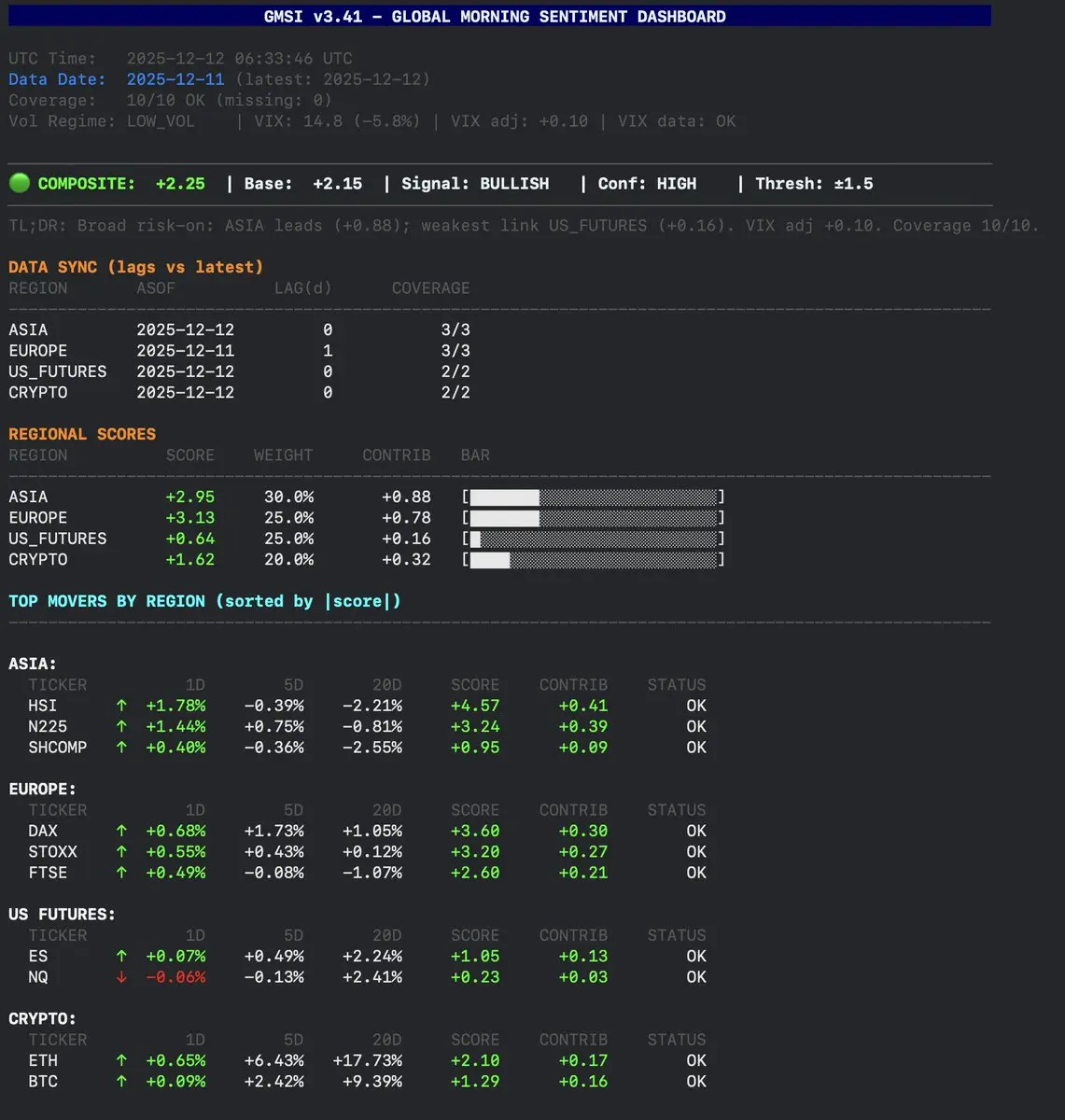Viewport: 1065px width, 1120px height.
Task: Click the green up arrow for ES
Action: [x=121, y=956]
